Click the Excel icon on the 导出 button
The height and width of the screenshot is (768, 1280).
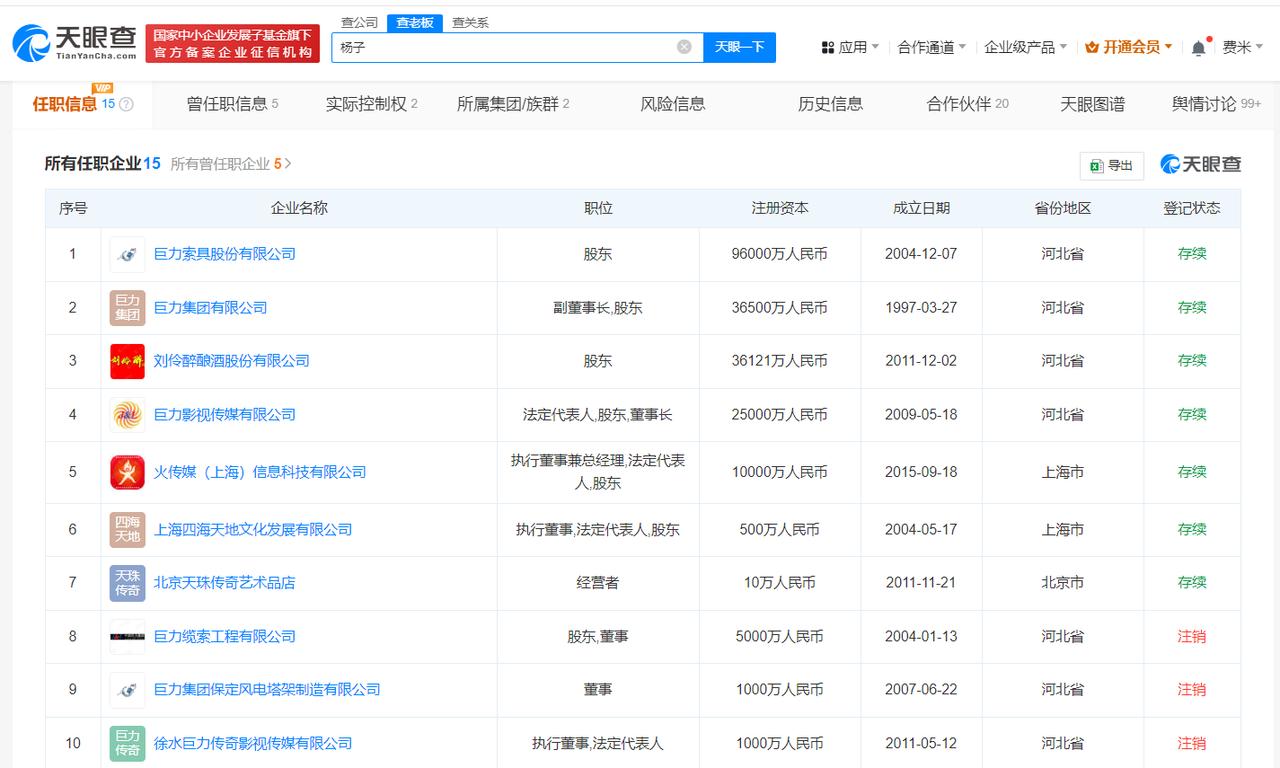pos(1096,166)
